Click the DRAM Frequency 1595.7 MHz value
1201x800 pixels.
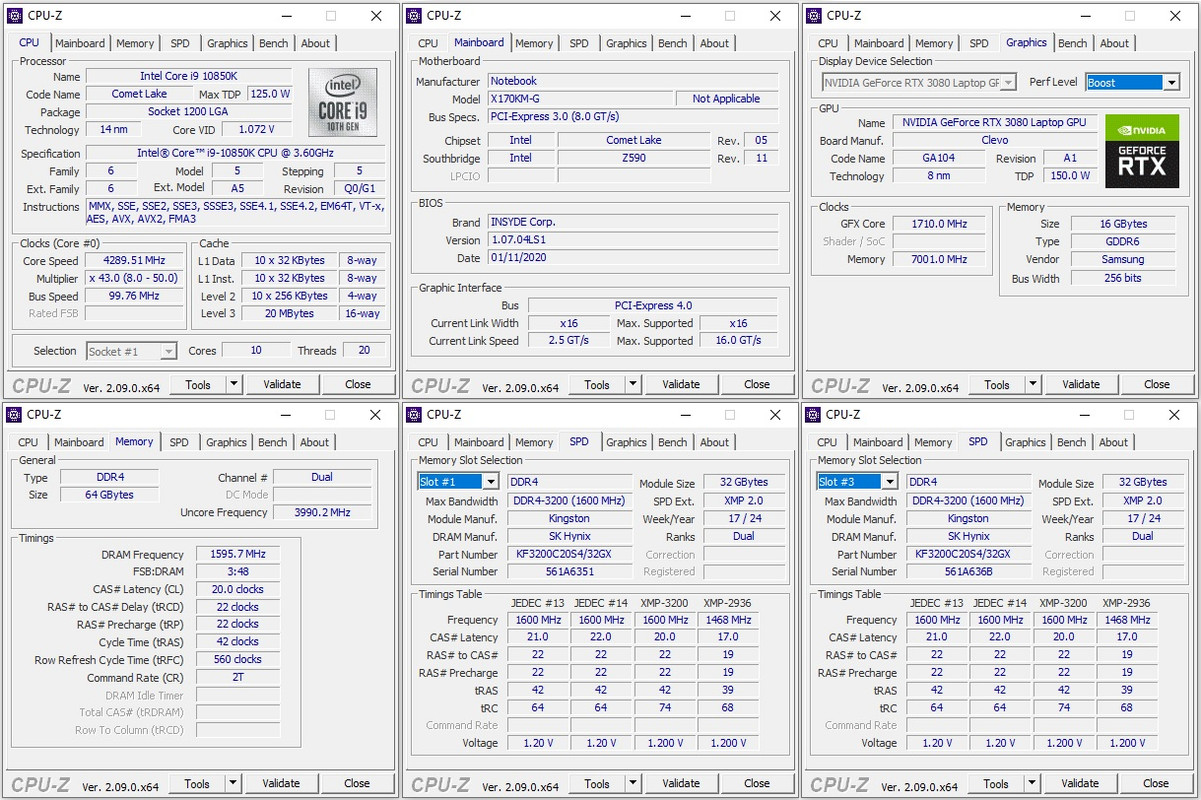pos(238,554)
